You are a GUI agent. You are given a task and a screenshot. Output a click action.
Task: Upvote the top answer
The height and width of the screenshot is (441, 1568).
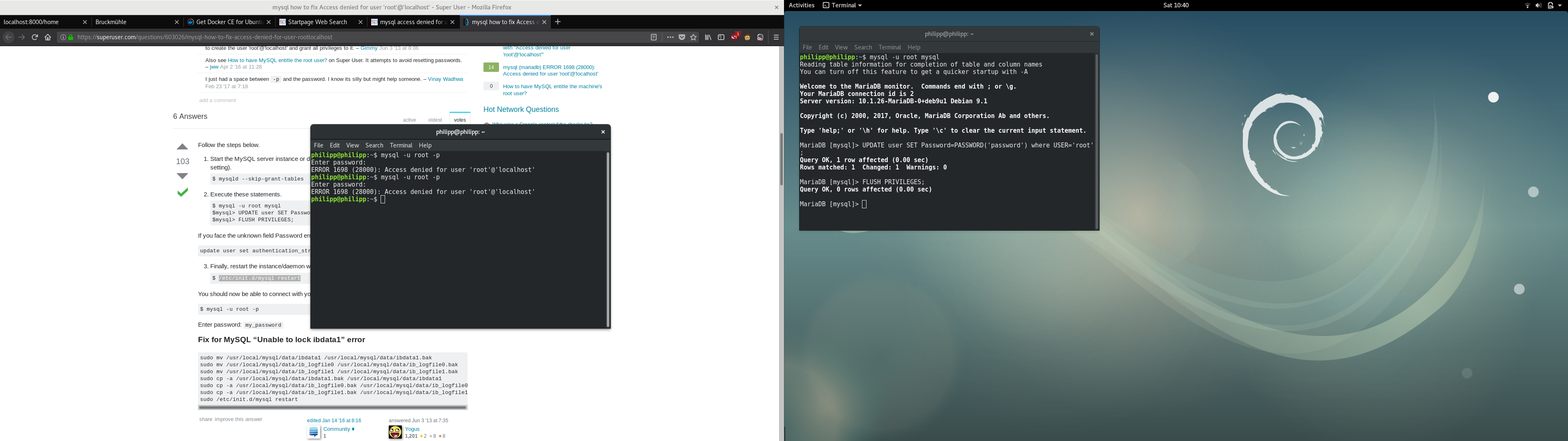point(182,147)
